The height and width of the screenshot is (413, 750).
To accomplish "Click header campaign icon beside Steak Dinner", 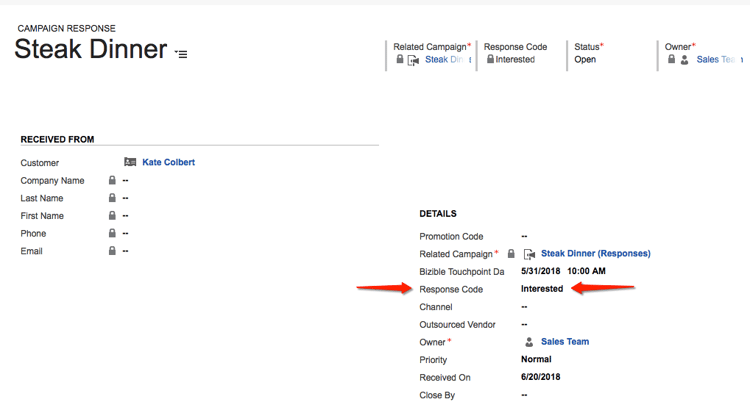I will (x=413, y=60).
